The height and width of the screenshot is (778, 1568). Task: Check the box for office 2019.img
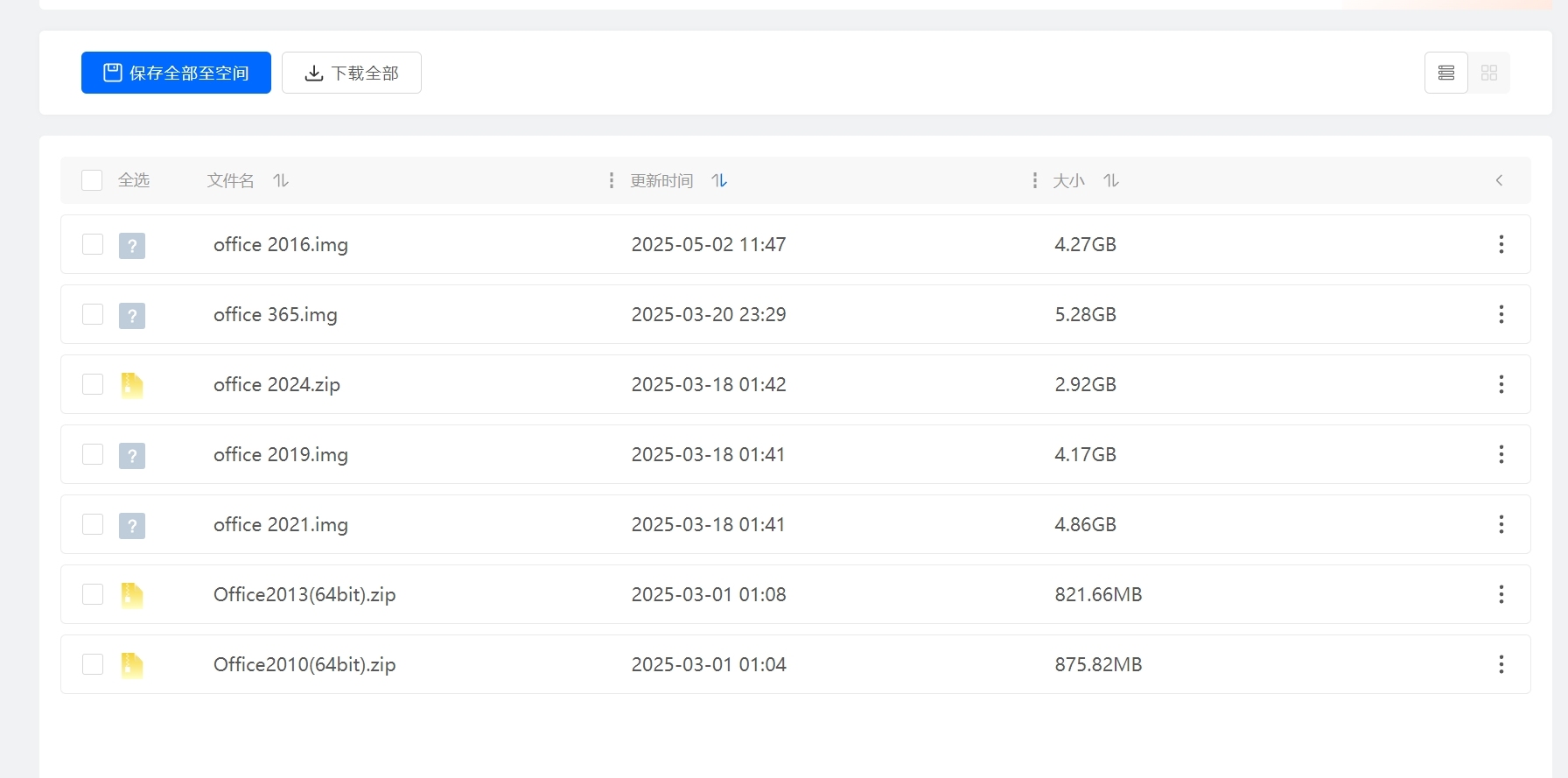coord(93,454)
